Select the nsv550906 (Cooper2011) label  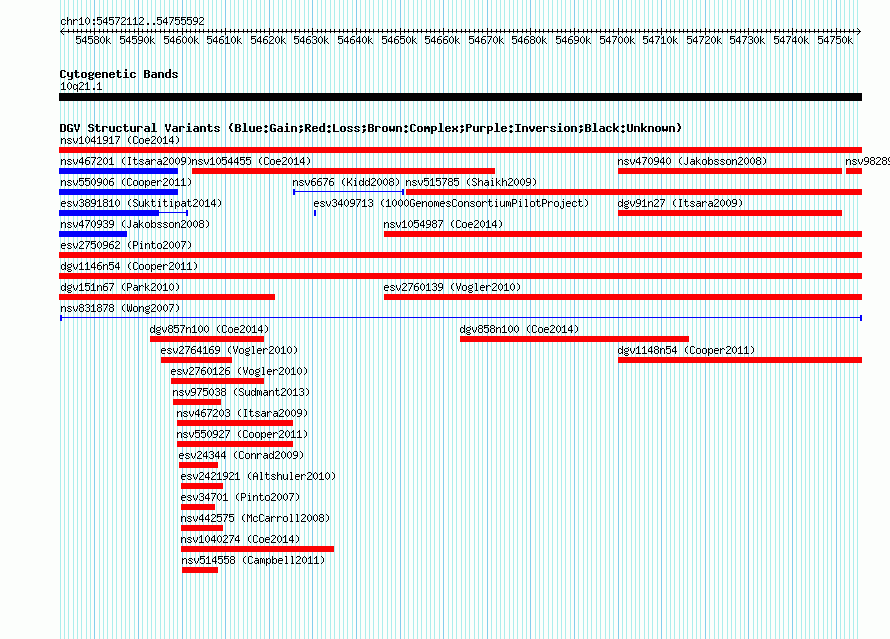(x=126, y=182)
